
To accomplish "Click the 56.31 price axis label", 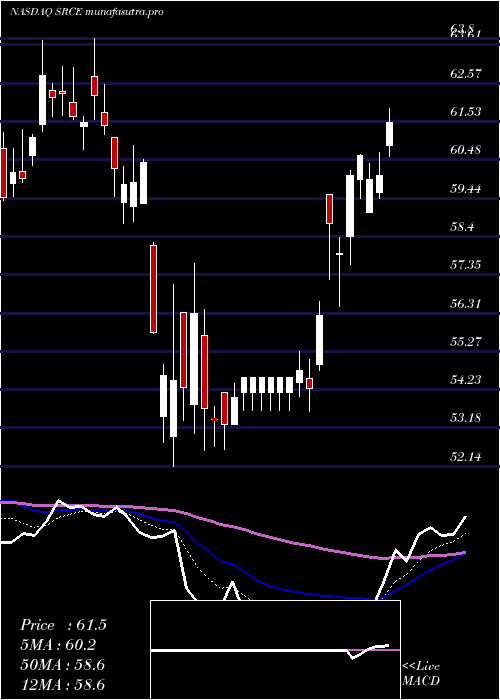I will point(466,304).
